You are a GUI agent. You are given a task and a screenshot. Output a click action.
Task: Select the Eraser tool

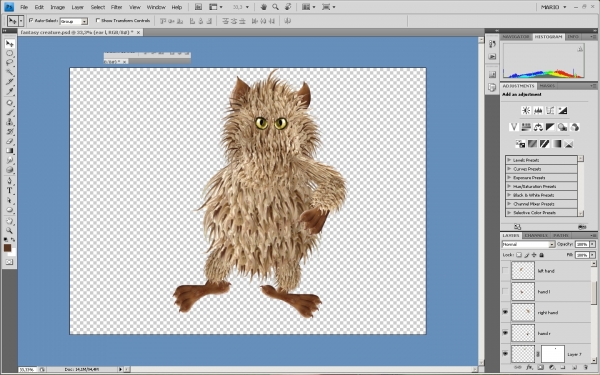coord(10,141)
